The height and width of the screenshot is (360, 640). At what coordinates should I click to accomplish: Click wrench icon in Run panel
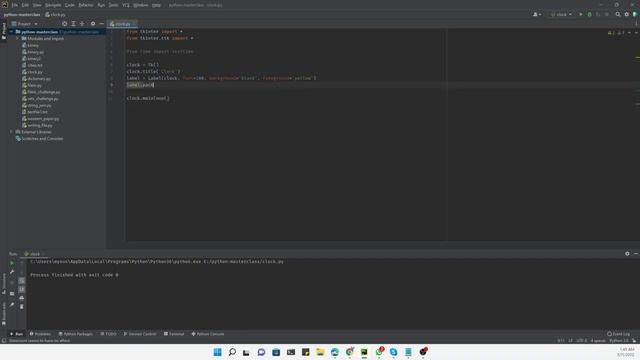[x=12, y=272]
